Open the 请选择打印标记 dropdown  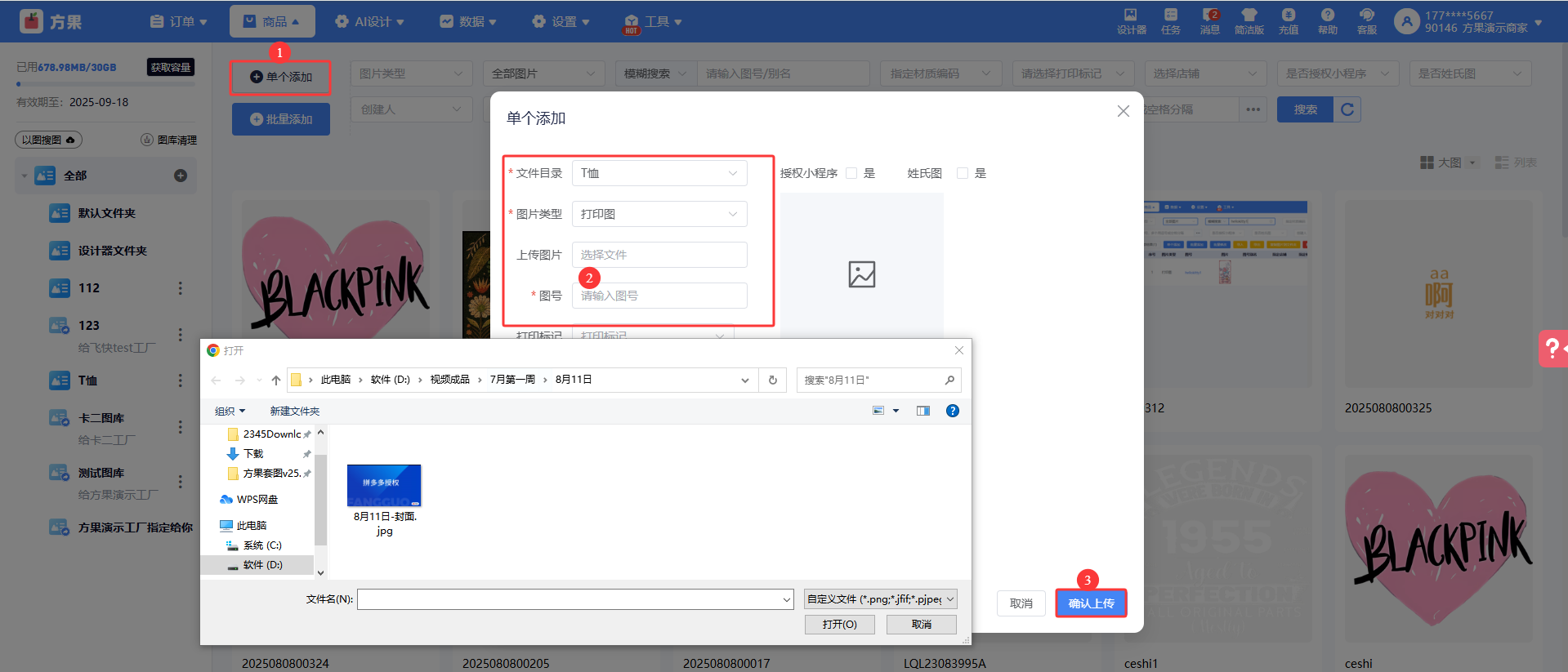pyautogui.click(x=1074, y=73)
